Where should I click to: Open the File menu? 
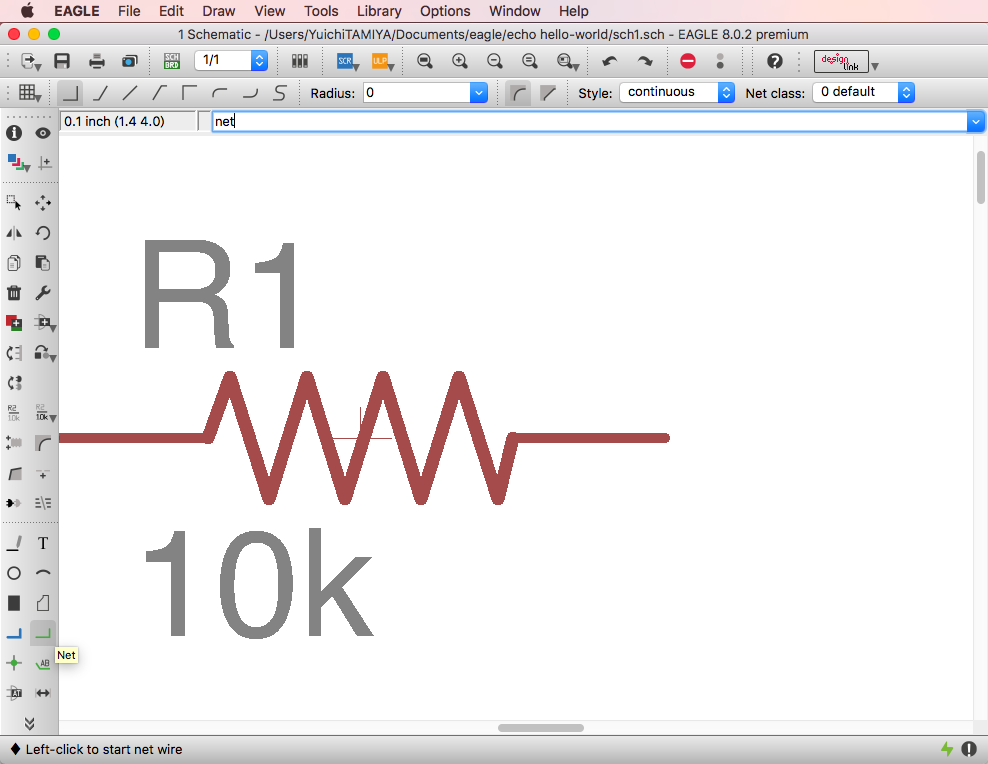coord(129,11)
